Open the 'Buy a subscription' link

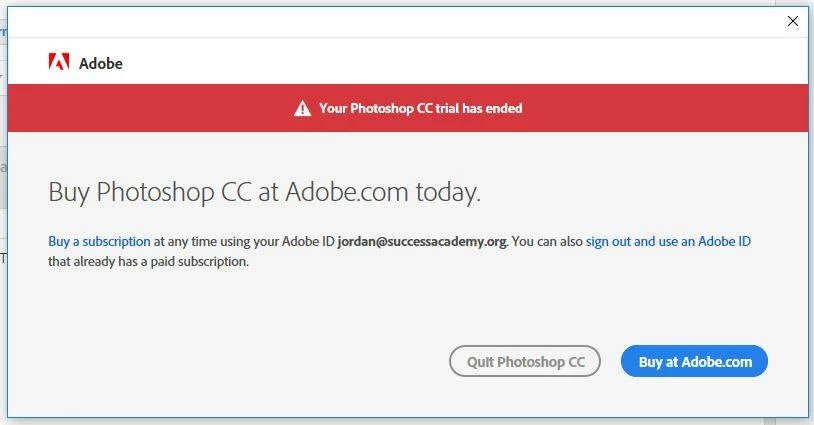(x=99, y=241)
